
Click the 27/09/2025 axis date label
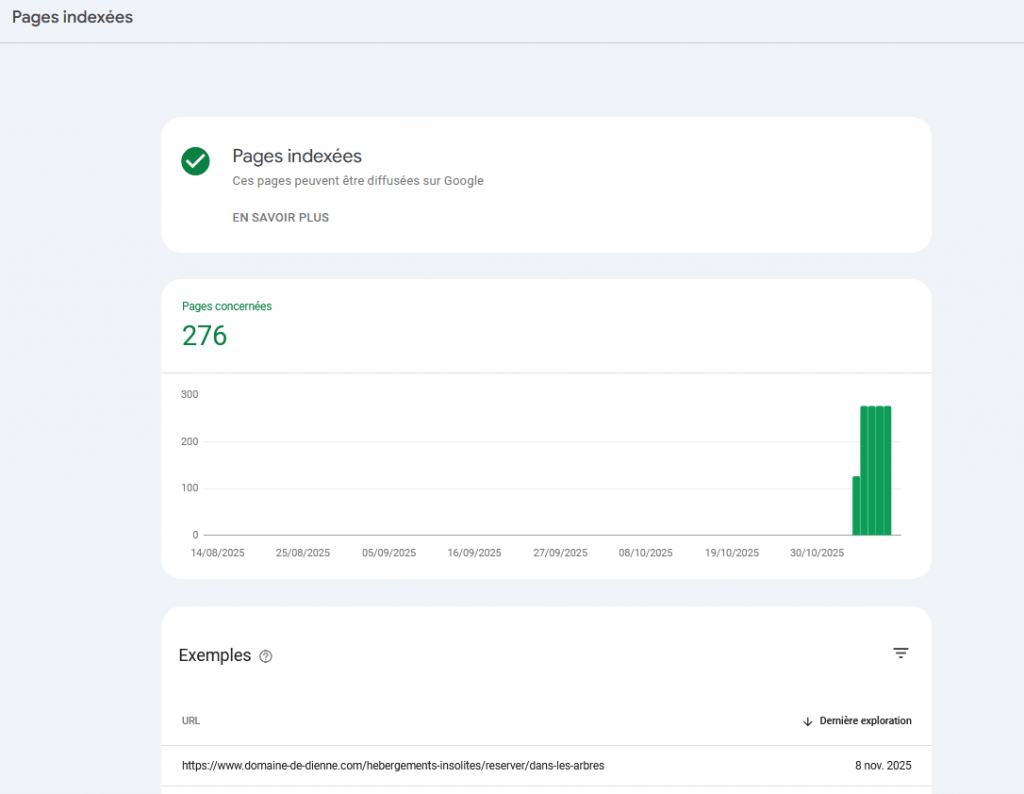pyautogui.click(x=560, y=552)
